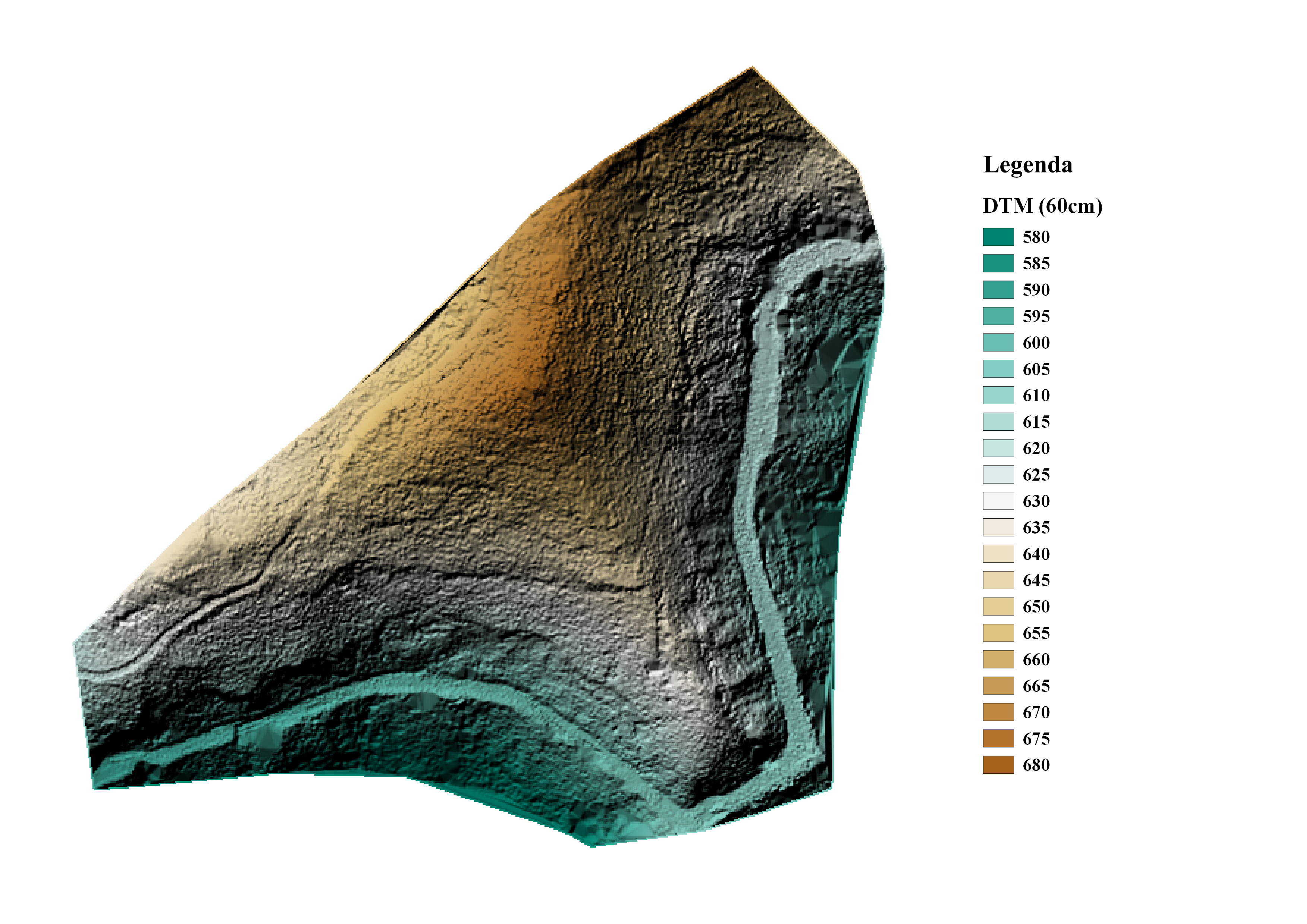
Task: Select the 600 legend color swatch
Action: click(x=998, y=342)
